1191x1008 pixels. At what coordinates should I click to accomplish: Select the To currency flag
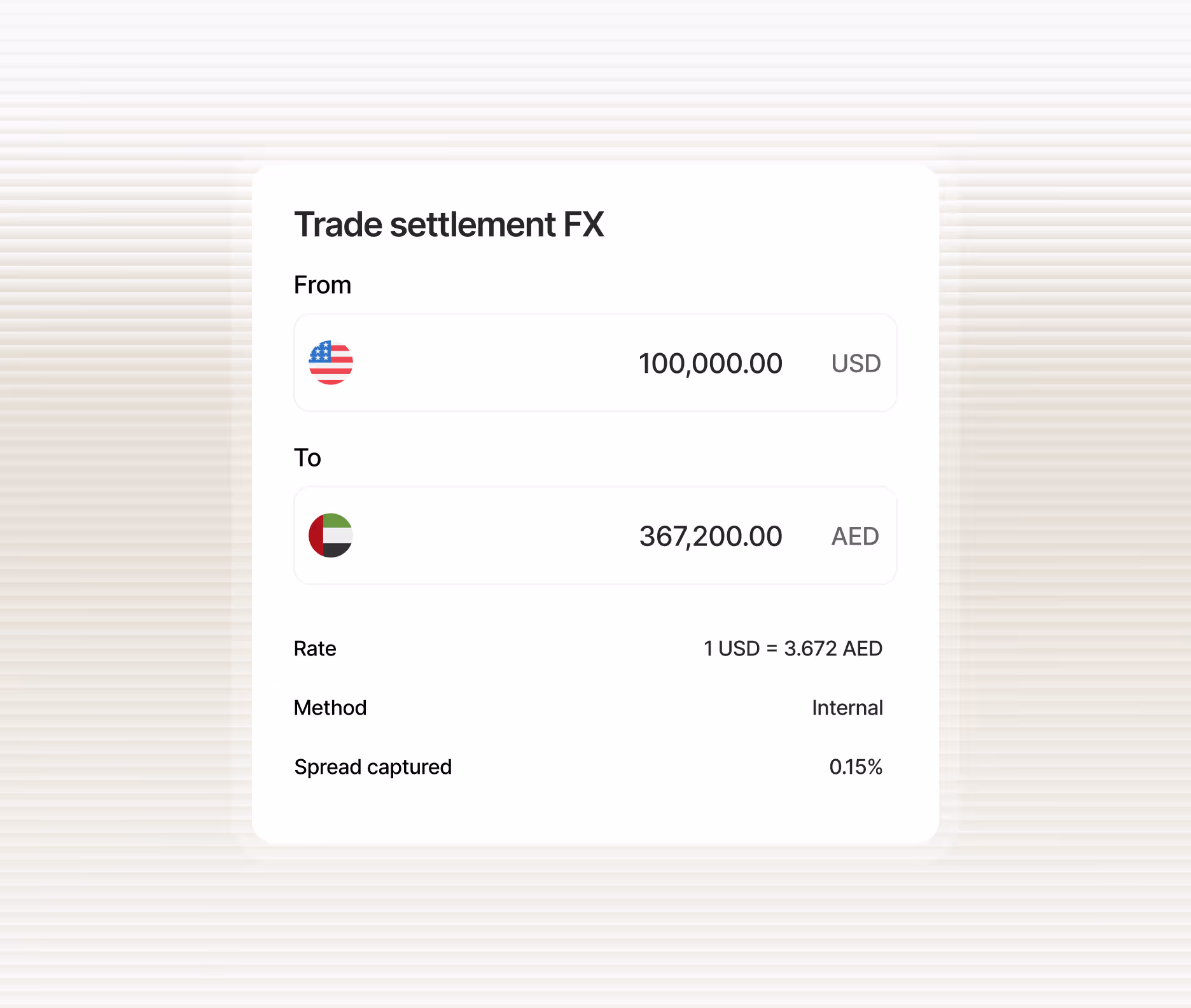click(x=331, y=536)
